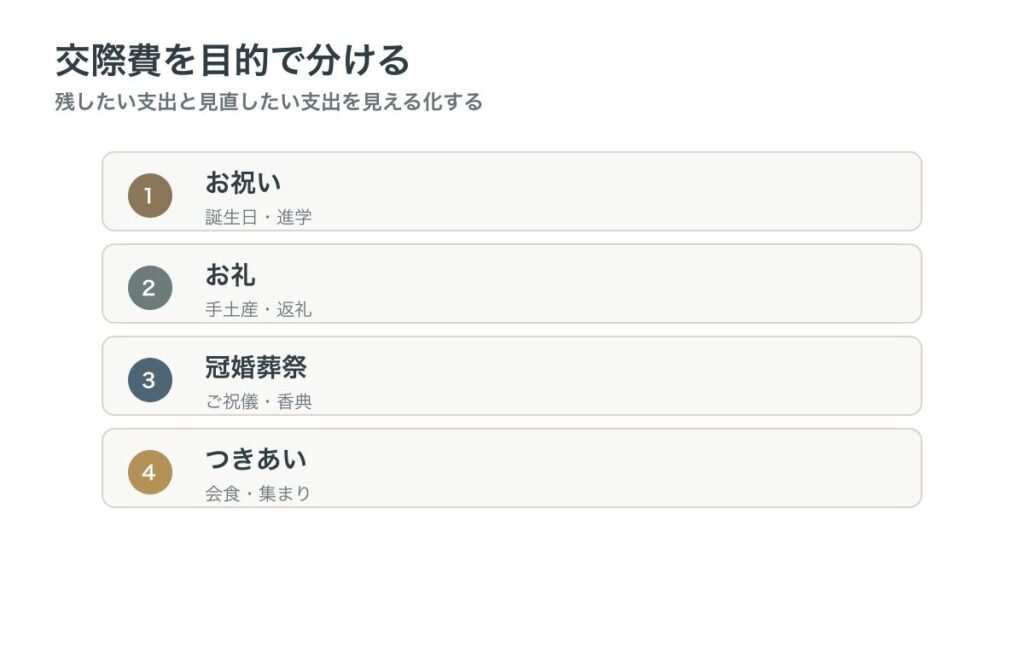Screen dimensions: 1024x649
Task: Click the slide title 交際費を目的で分ける
Action: [232, 61]
